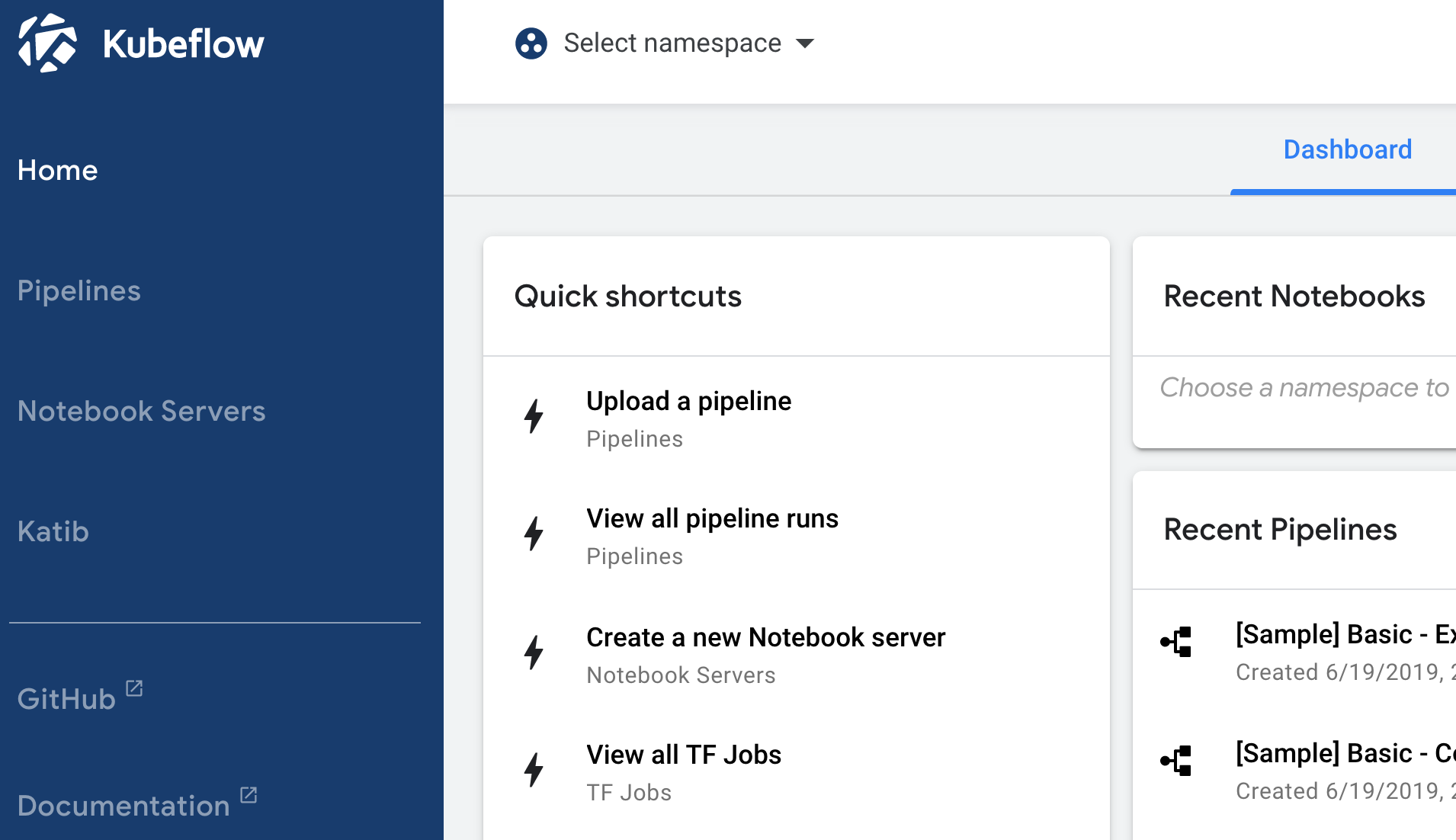Click the dropdown arrow next to Select namespace

click(807, 43)
